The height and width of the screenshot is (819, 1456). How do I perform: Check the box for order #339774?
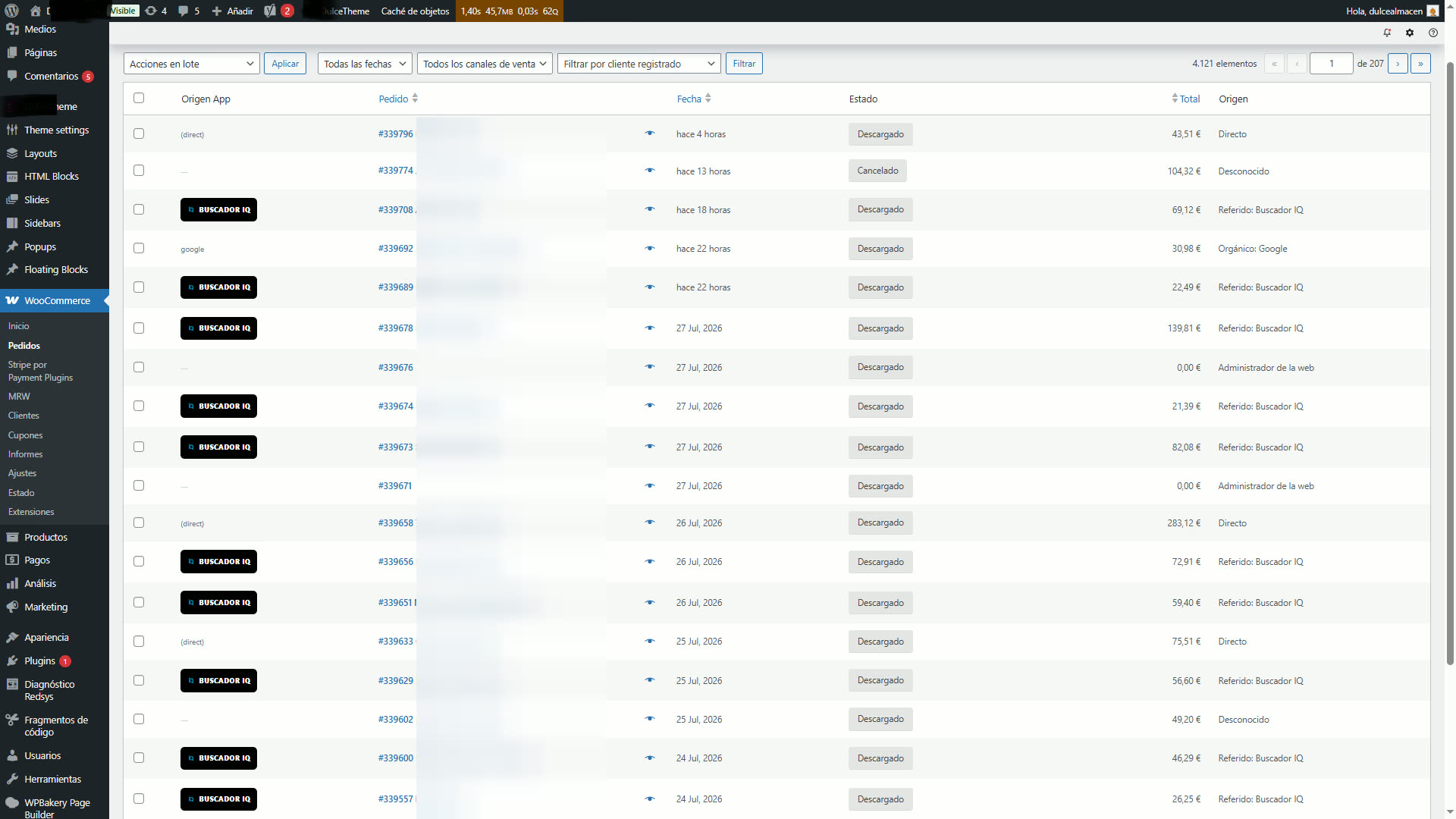pyautogui.click(x=139, y=171)
